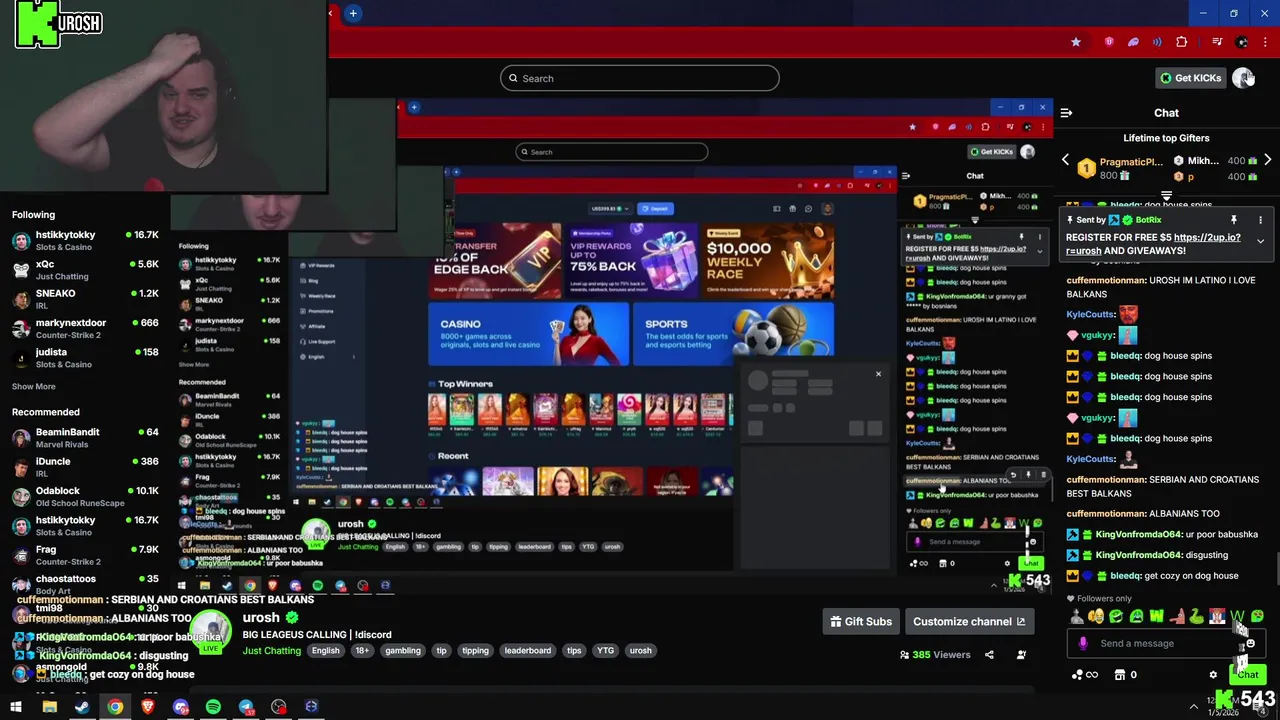Click the urosh channel name
This screenshot has width=1280, height=720.
pyautogui.click(x=261, y=618)
